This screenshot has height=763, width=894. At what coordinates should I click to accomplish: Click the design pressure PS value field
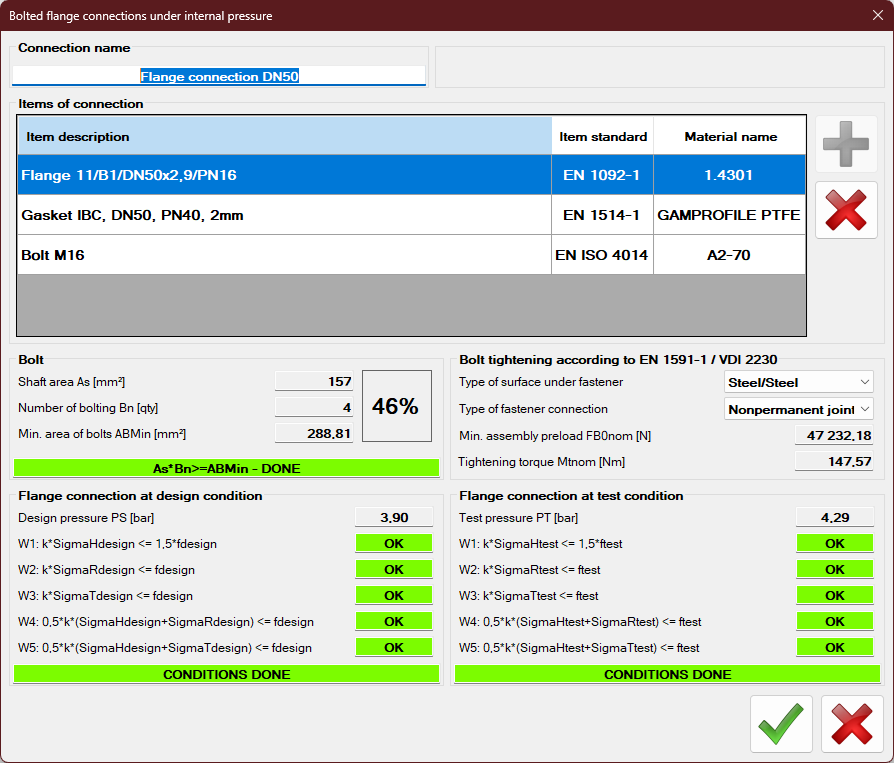point(394,517)
